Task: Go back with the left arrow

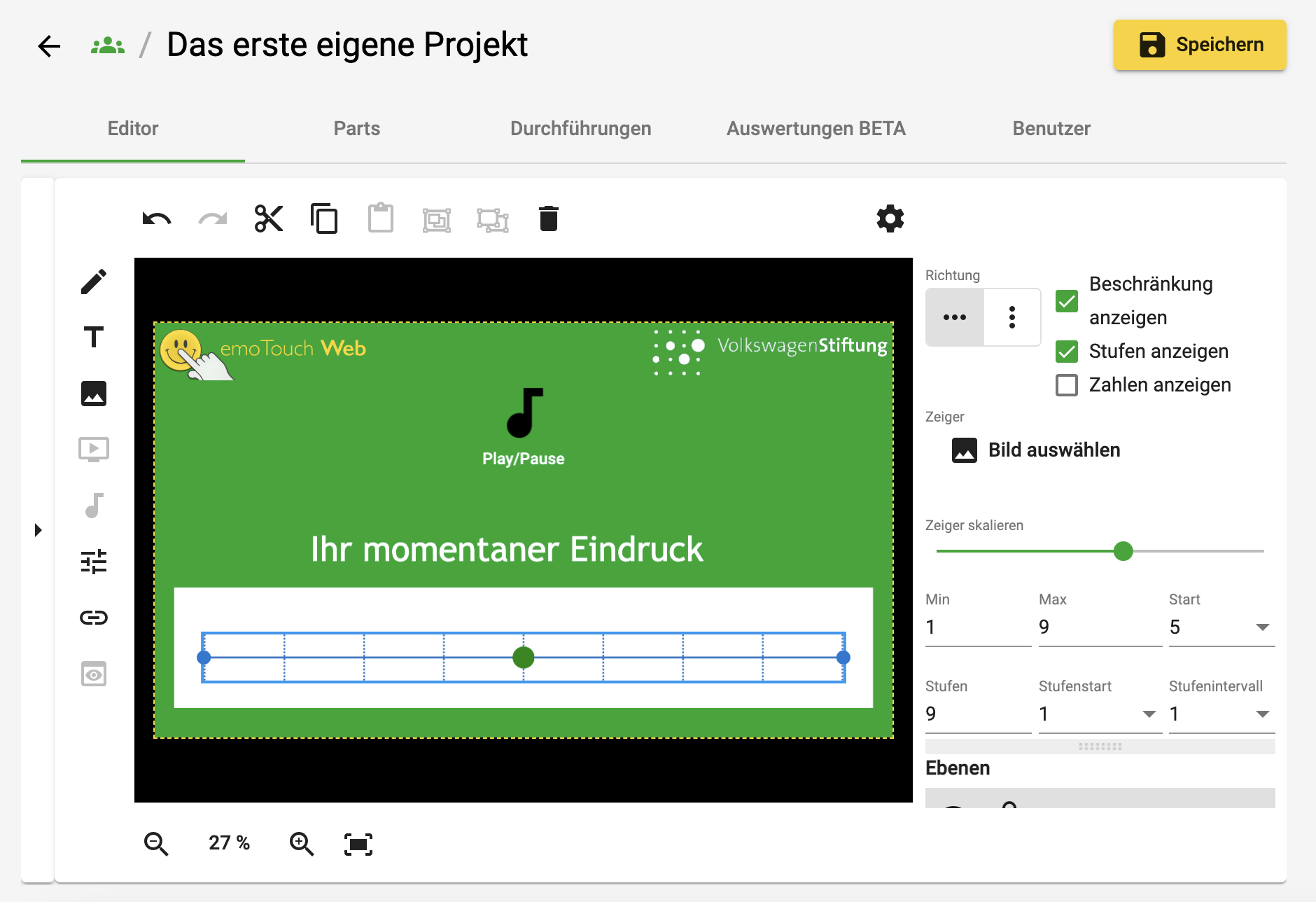Action: (49, 46)
